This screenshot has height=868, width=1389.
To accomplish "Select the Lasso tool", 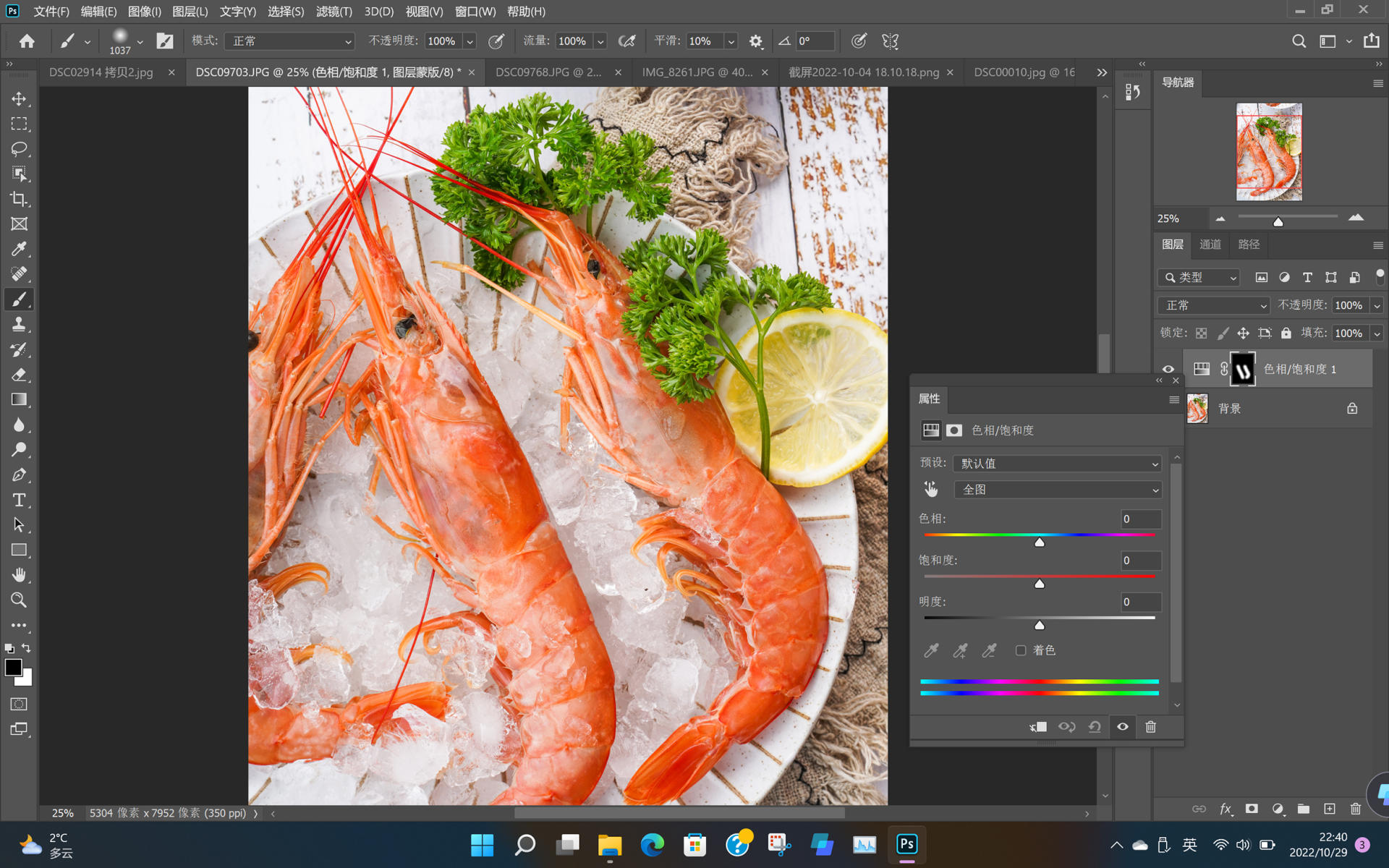I will click(x=19, y=149).
